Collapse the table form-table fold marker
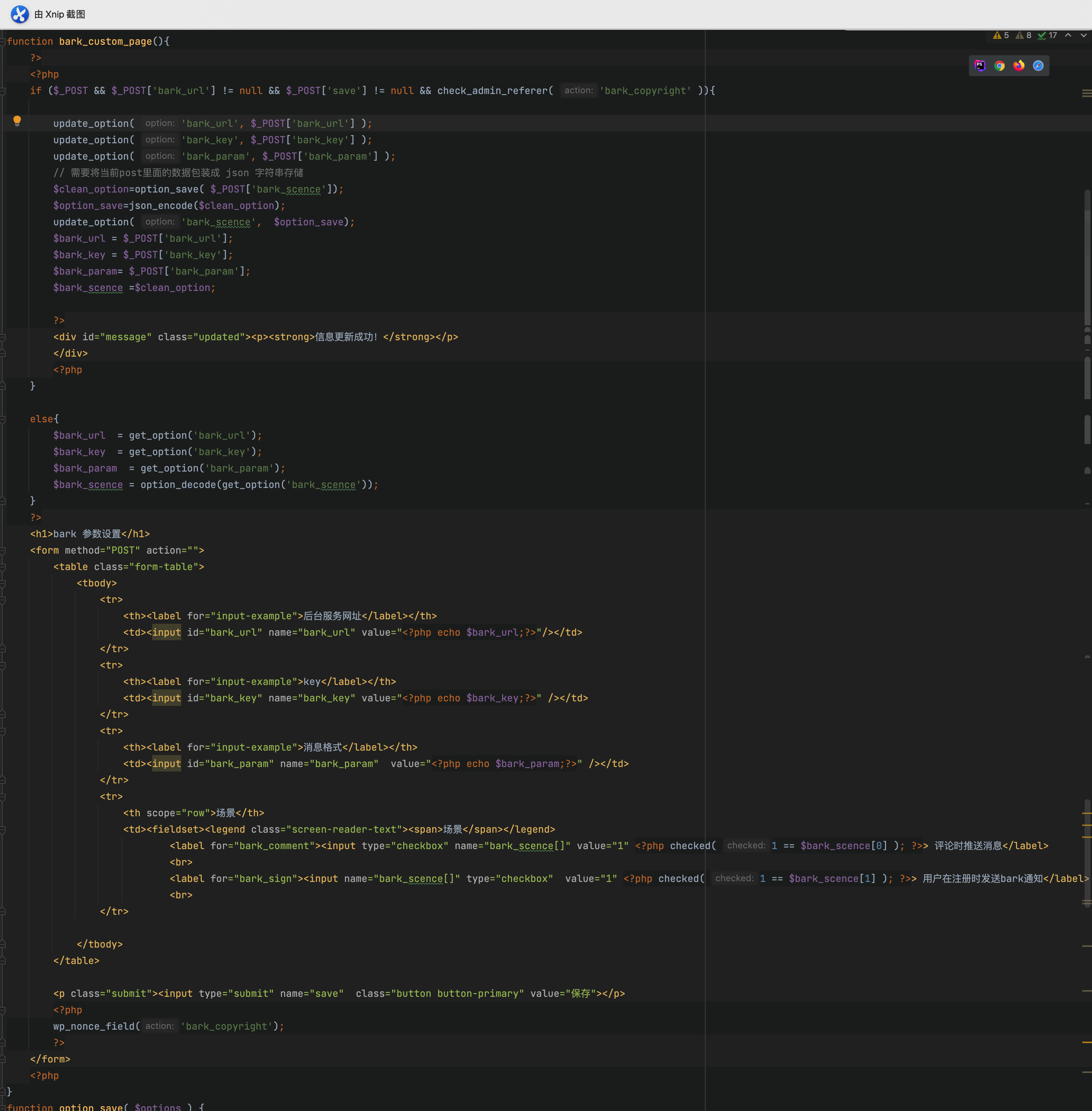This screenshot has width=1092, height=1111. [x=3, y=567]
